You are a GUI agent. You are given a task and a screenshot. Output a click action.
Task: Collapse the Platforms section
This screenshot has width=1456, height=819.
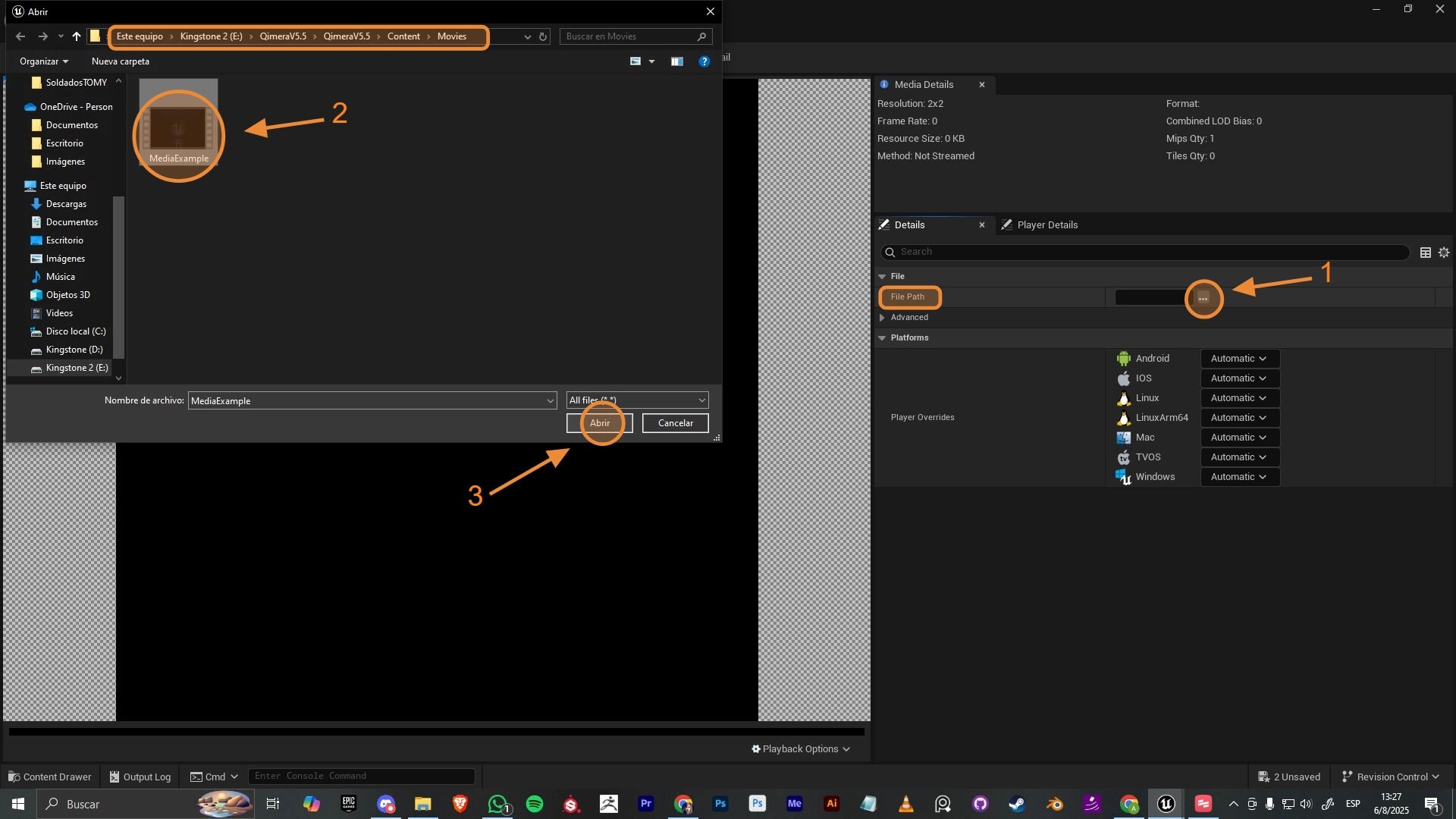pos(882,338)
